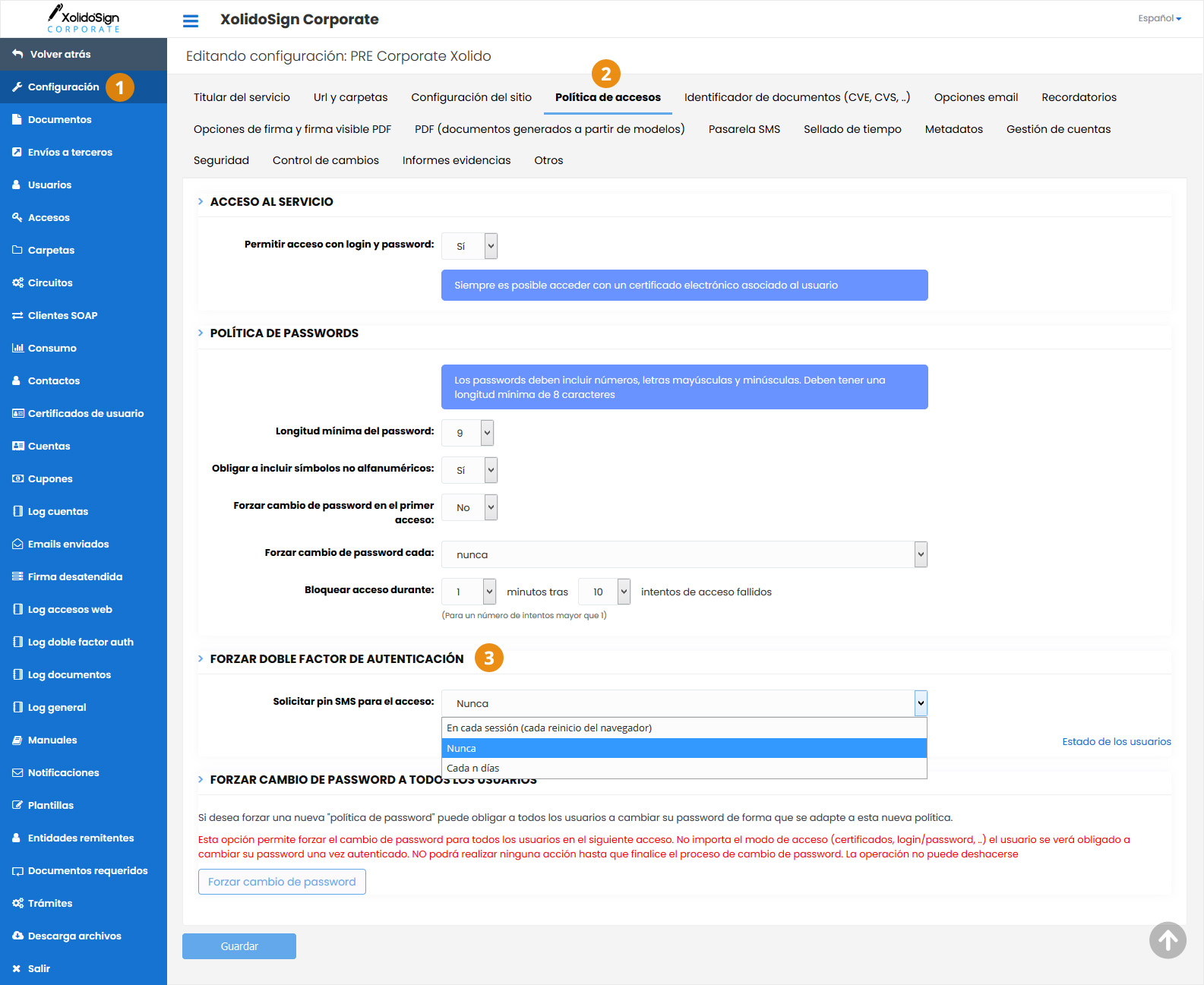Open the Identificador de documentos tab

point(797,97)
